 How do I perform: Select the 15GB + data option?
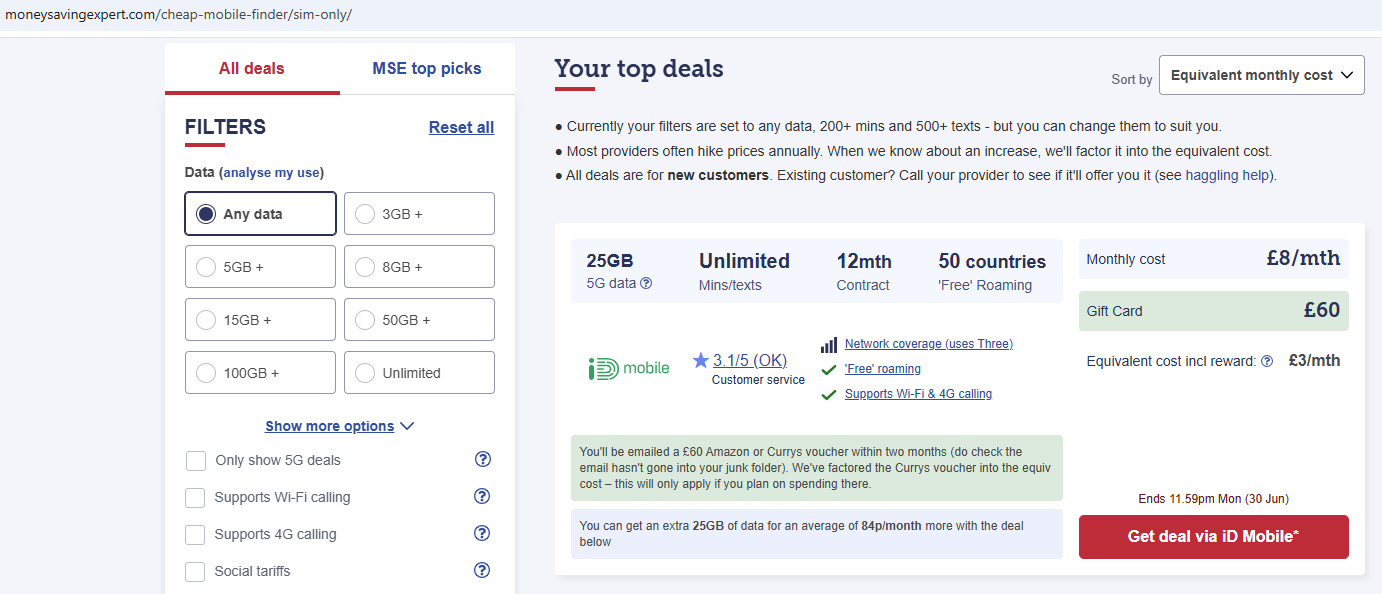[260, 320]
